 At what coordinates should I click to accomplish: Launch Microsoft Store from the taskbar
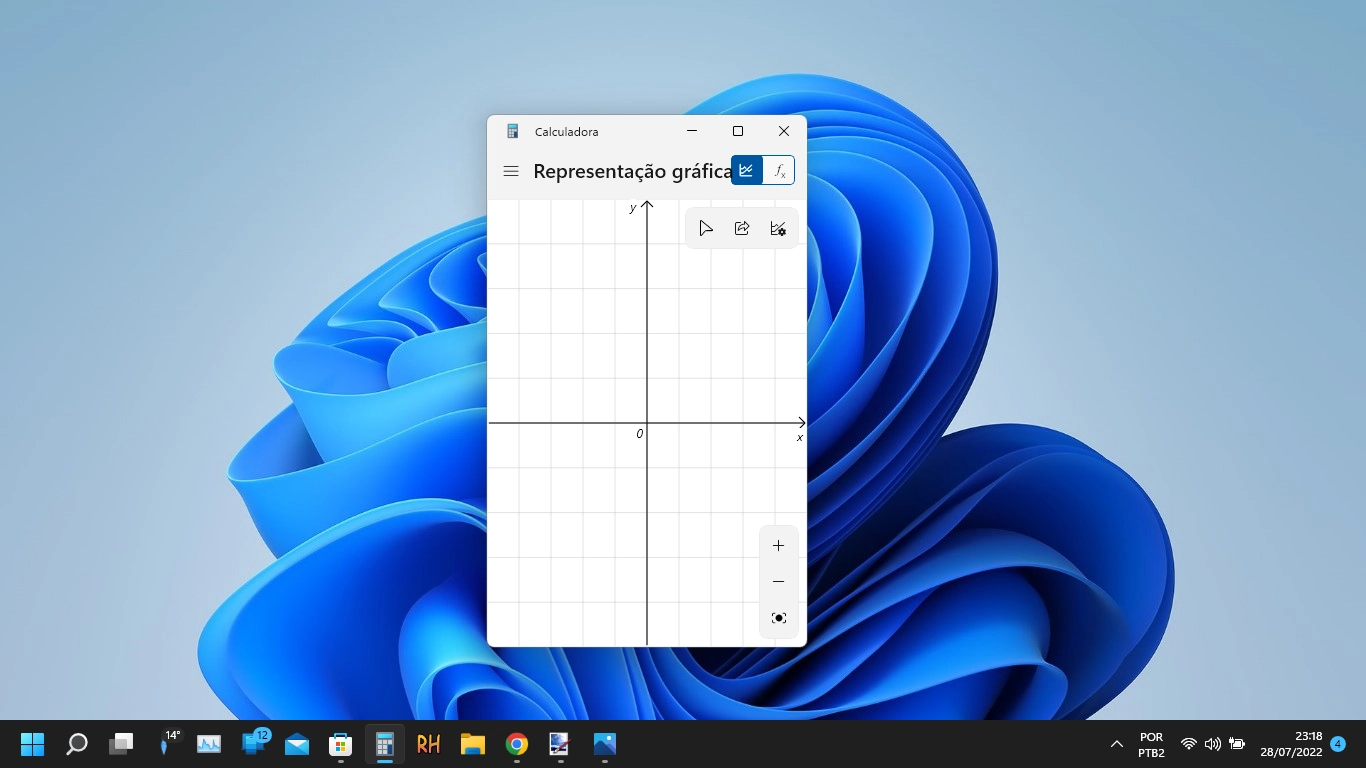(x=341, y=744)
